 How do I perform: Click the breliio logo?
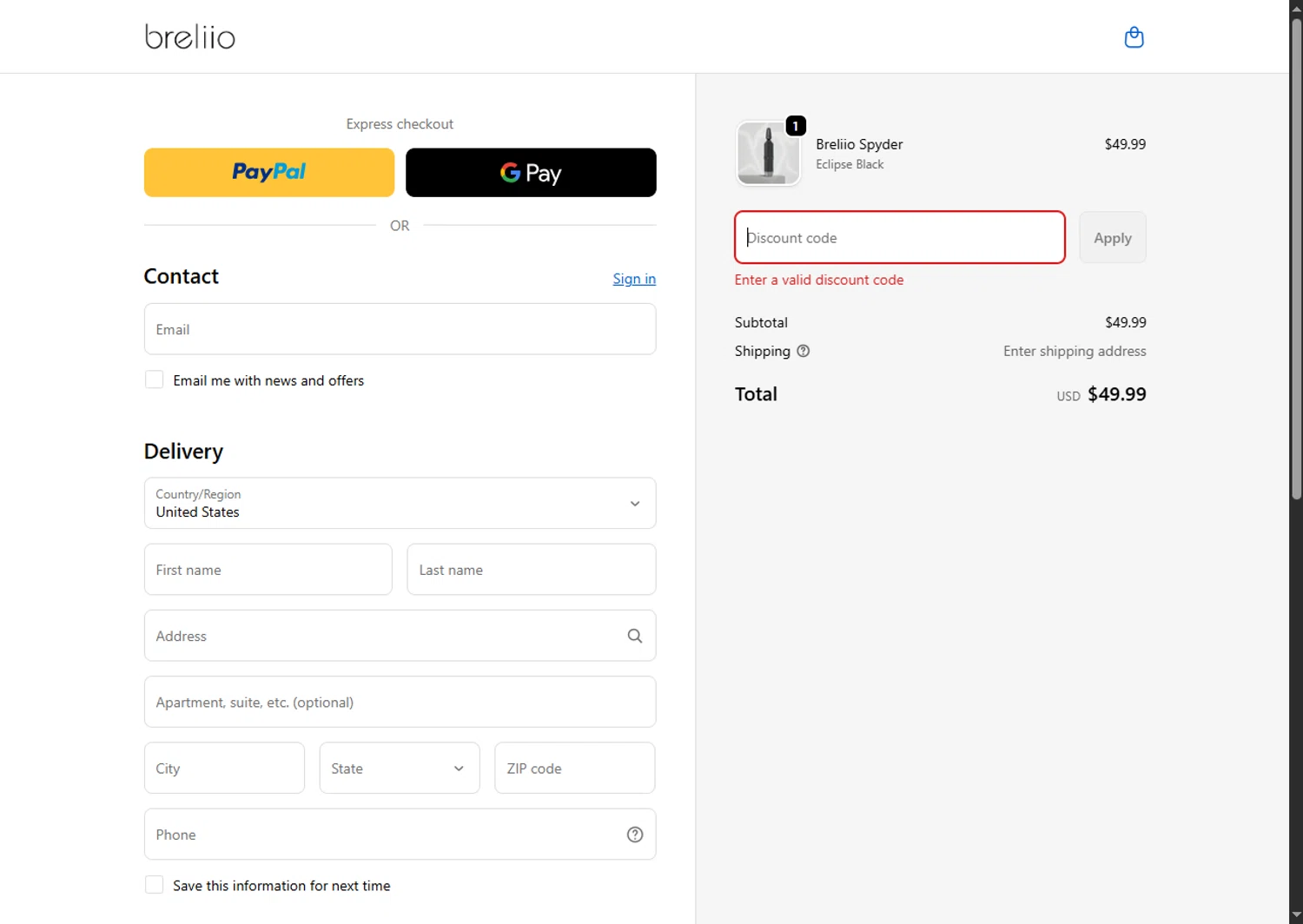(190, 36)
